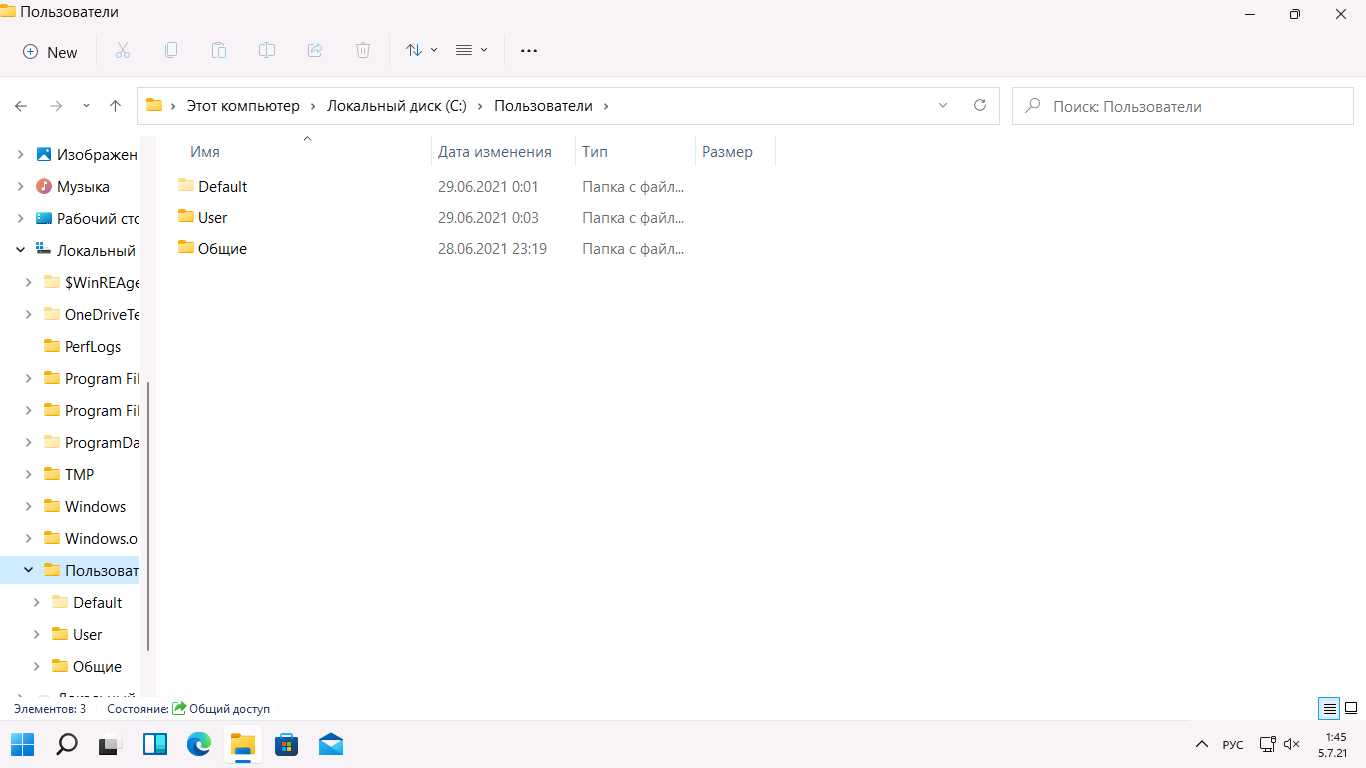This screenshot has height=768, width=1366.
Task: Click date 28.06.2021 23:19 cell
Action: click(x=492, y=249)
